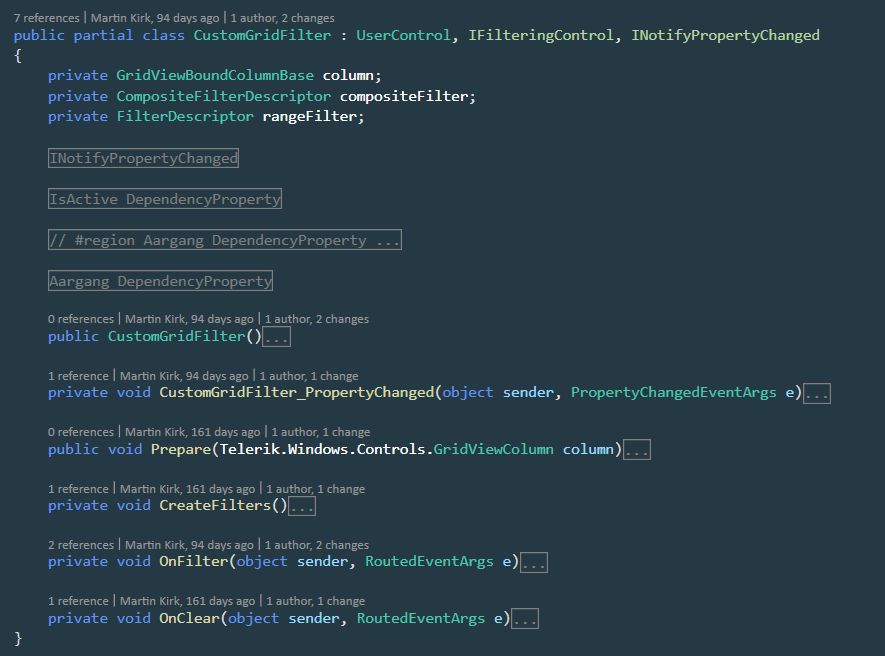Viewport: 885px width, 656px height.
Task: Click the CustomGridFilter_PropertyChanged method name
Action: (x=296, y=392)
